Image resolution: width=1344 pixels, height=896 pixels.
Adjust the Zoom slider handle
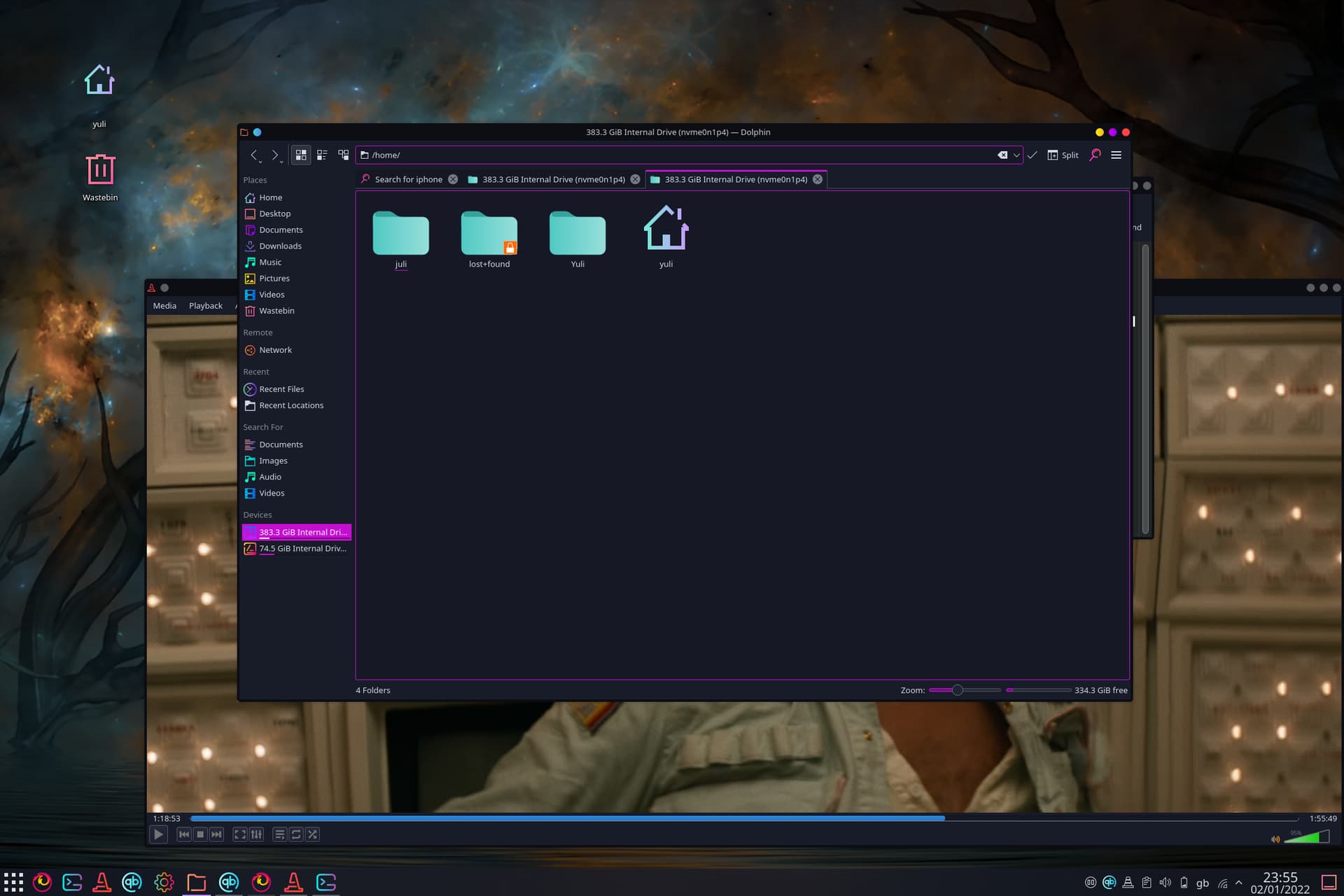tap(957, 690)
